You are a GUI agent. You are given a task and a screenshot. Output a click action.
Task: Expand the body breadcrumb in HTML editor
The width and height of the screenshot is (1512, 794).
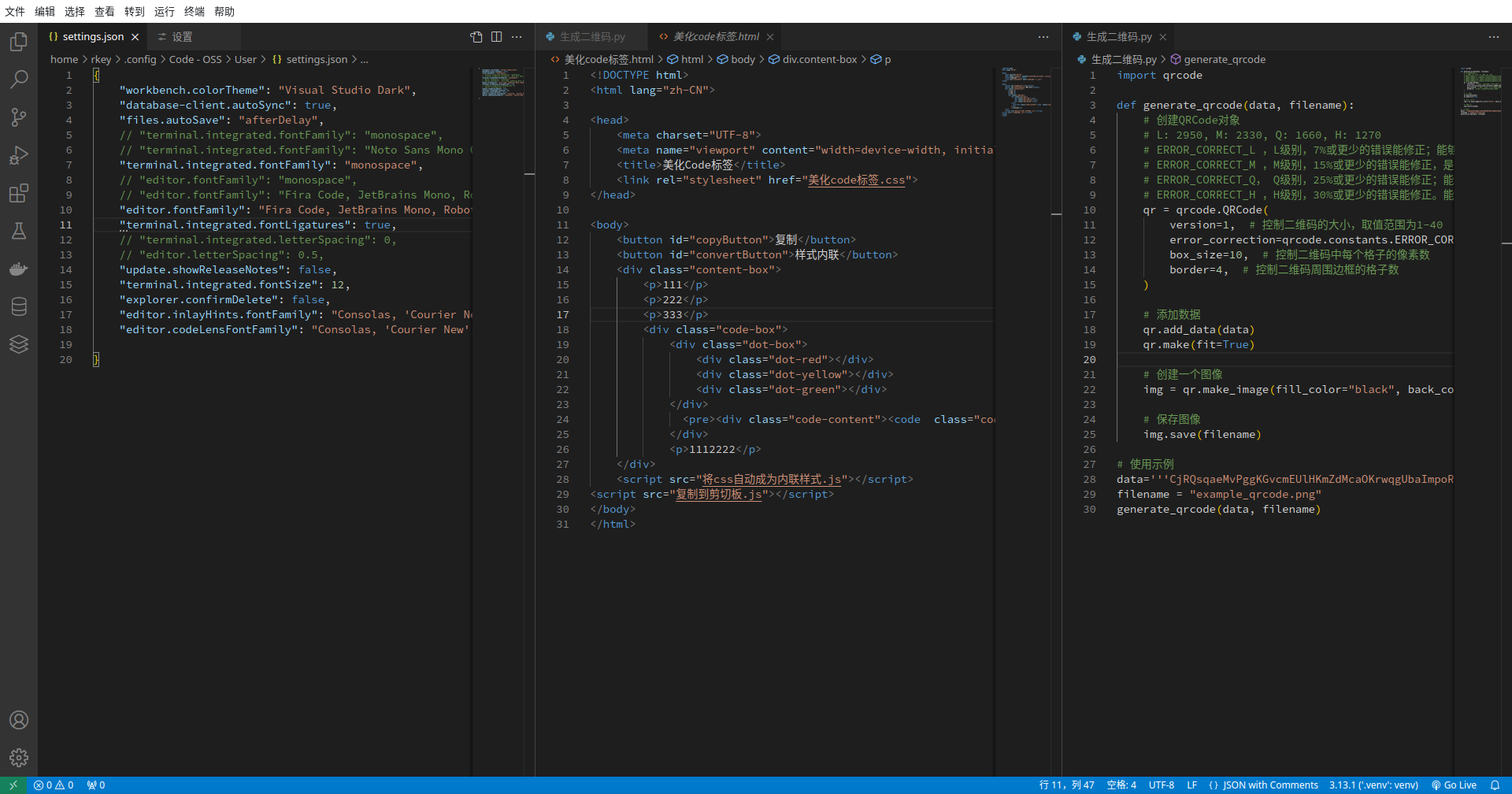[736, 60]
